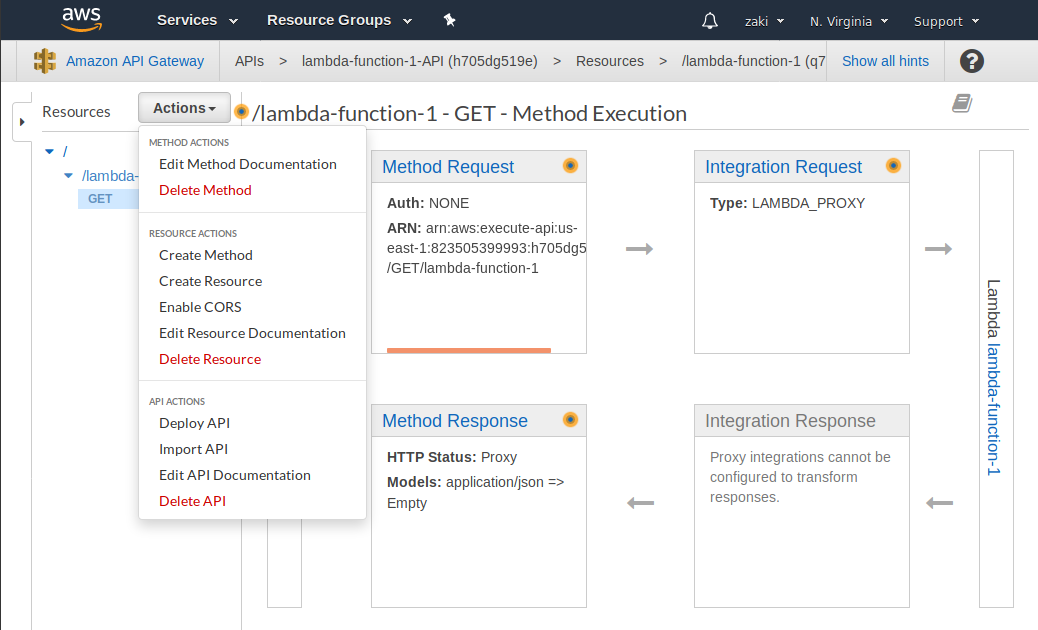
Task: Open the notifications bell icon
Action: (x=710, y=20)
